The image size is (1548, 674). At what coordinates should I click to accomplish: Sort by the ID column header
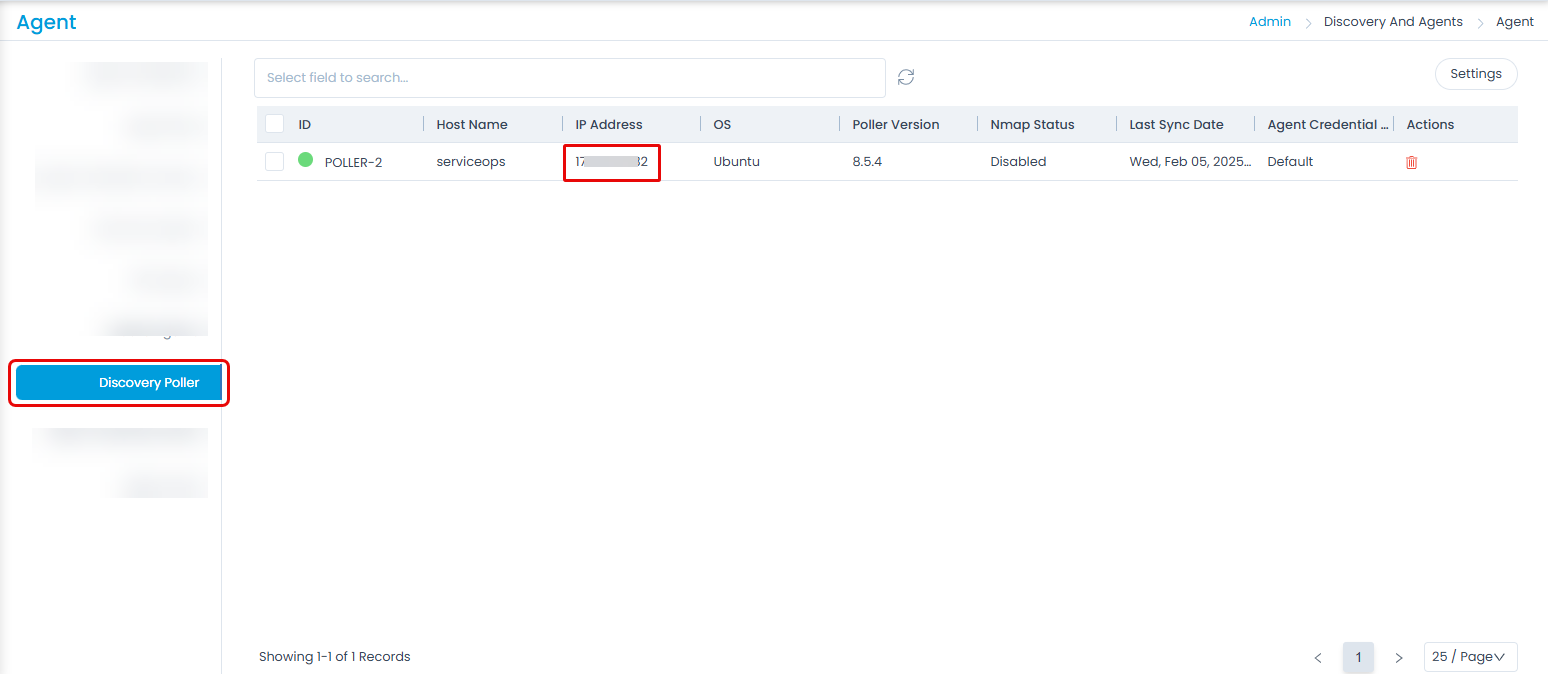[x=305, y=125]
